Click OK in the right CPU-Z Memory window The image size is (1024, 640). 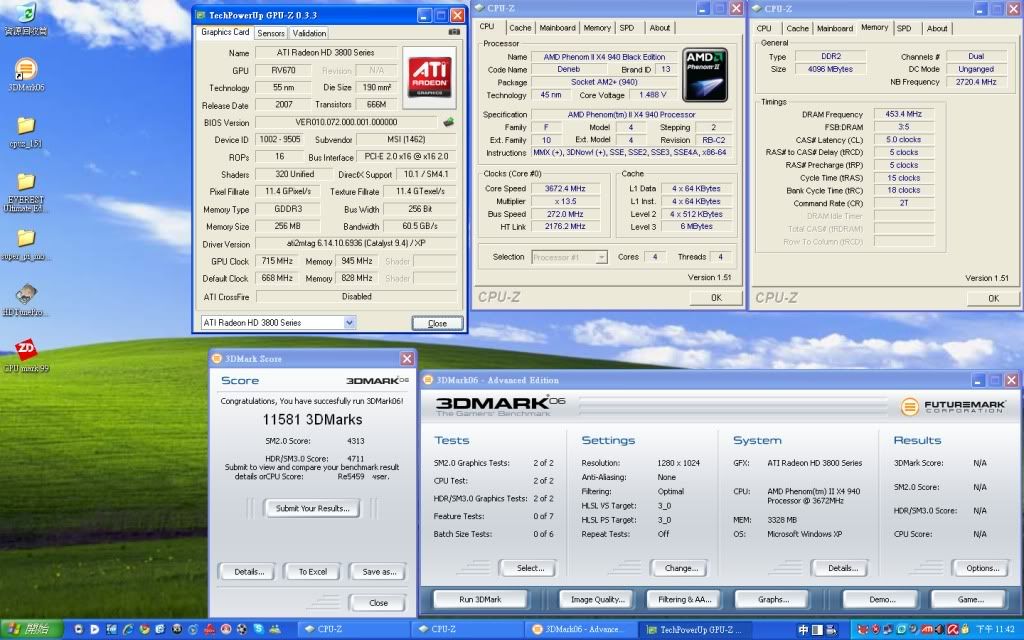point(993,298)
